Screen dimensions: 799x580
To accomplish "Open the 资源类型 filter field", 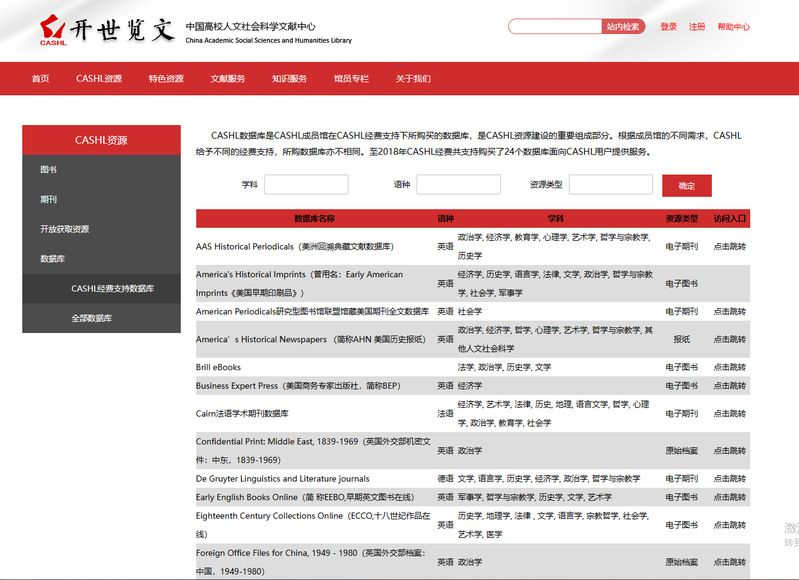I will 610,185.
